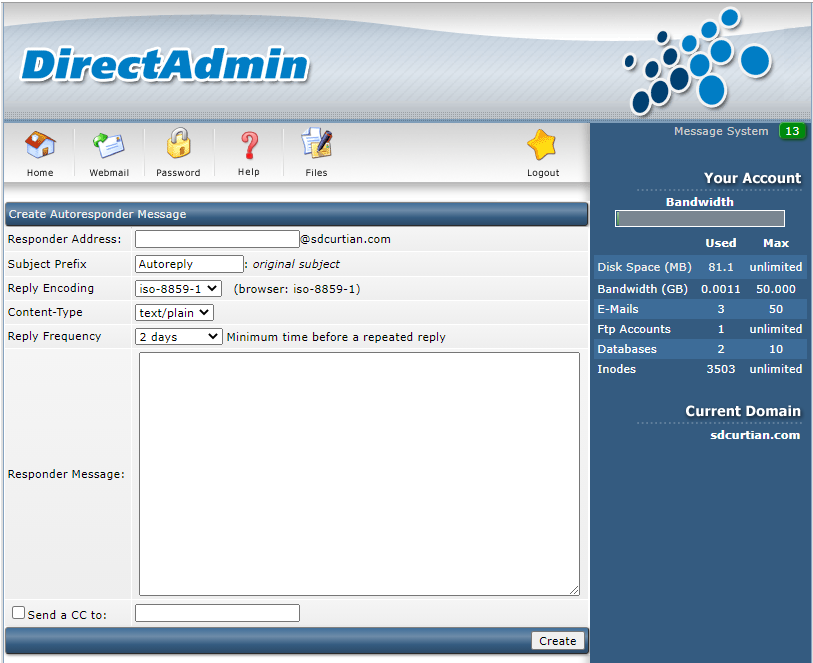Open the Reply Frequency 2 days dropdown

click(179, 337)
